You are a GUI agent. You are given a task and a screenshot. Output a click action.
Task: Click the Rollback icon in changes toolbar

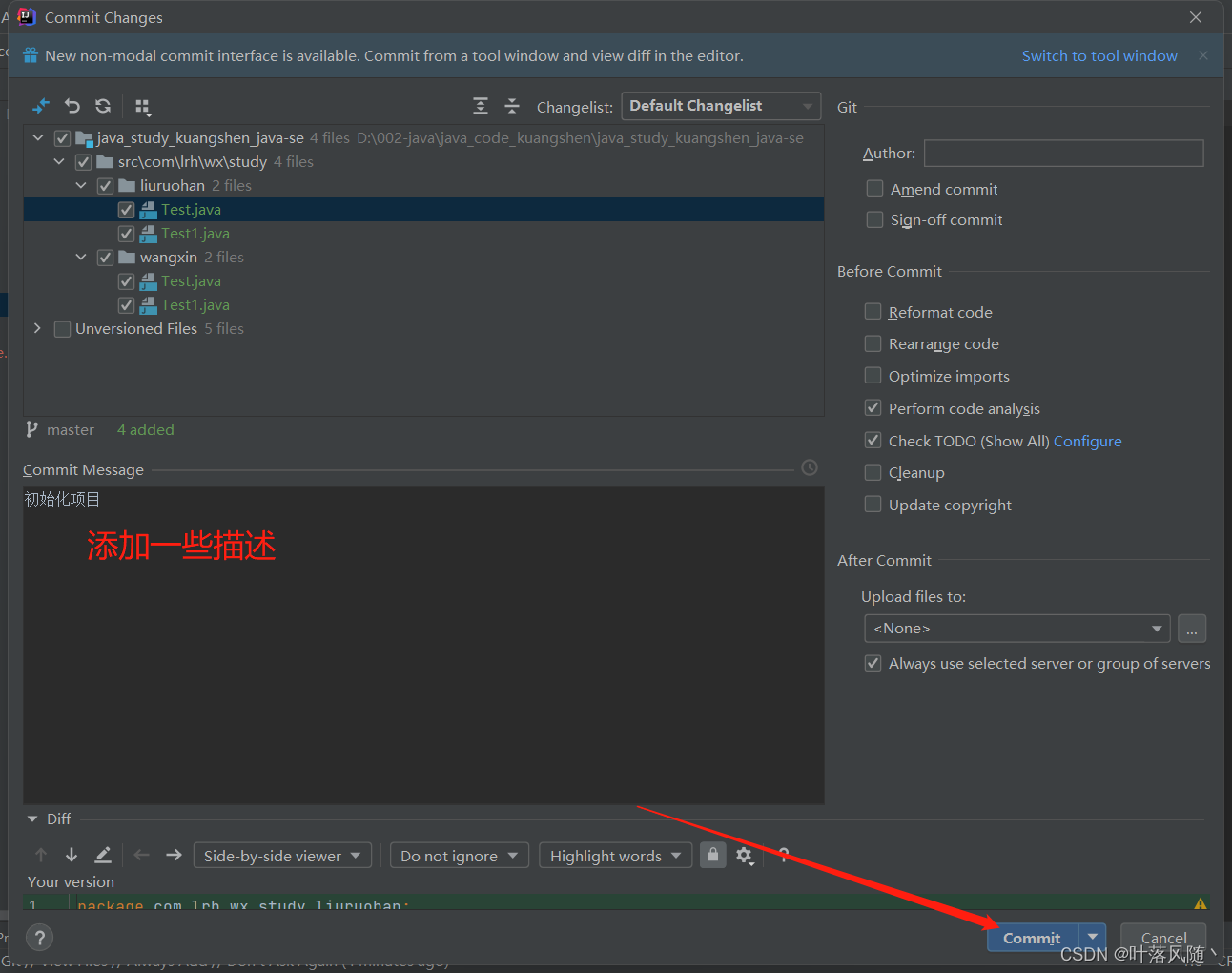[x=72, y=106]
